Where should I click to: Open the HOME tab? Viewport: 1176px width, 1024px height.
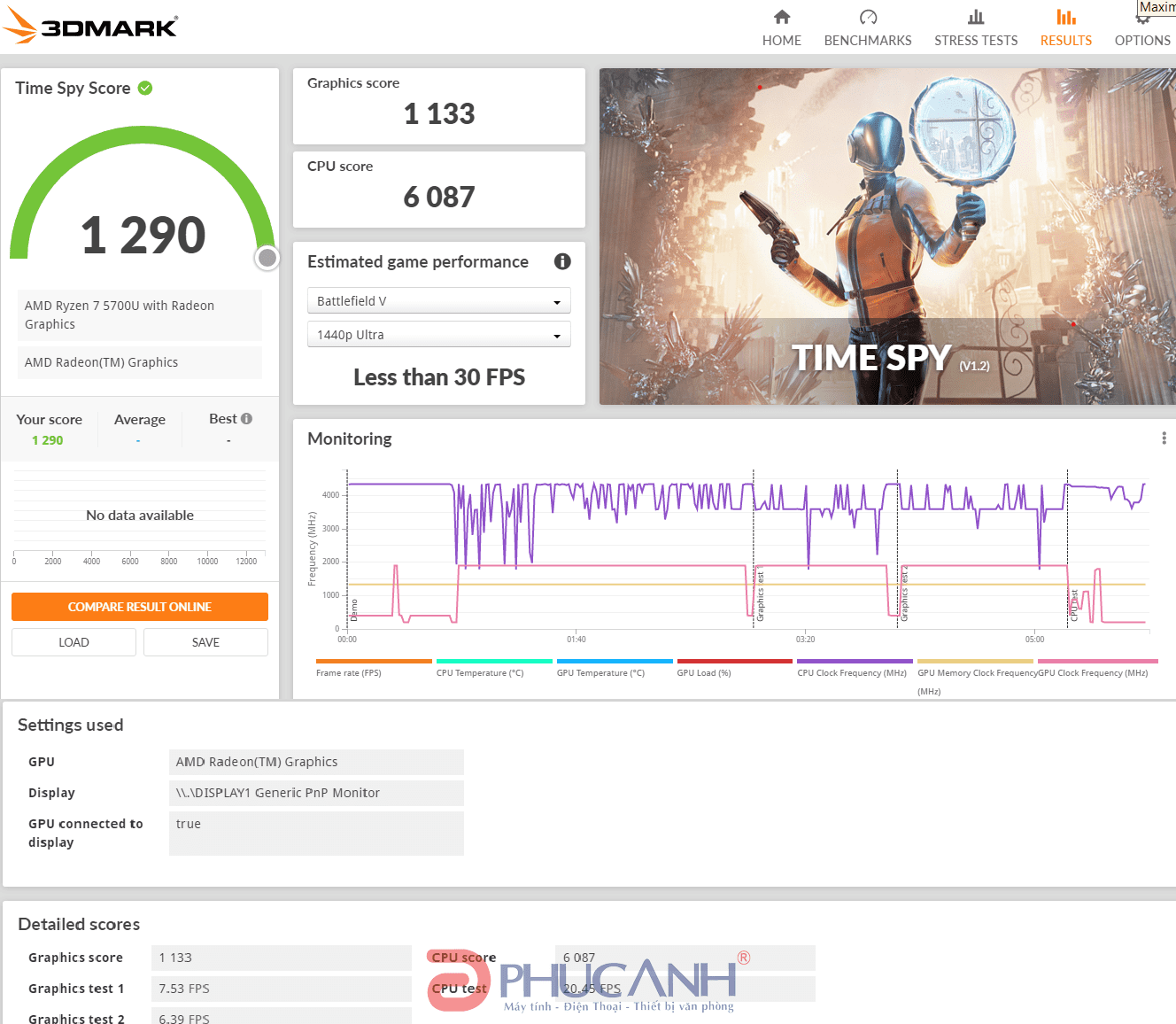click(781, 27)
